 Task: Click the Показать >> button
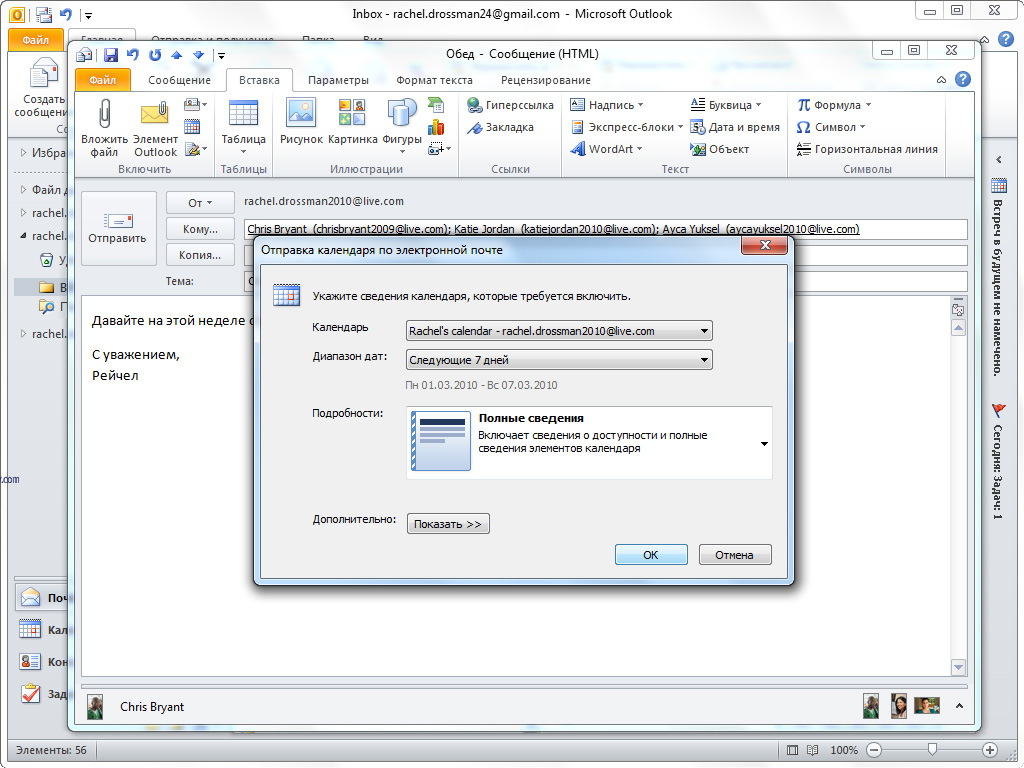[448, 524]
